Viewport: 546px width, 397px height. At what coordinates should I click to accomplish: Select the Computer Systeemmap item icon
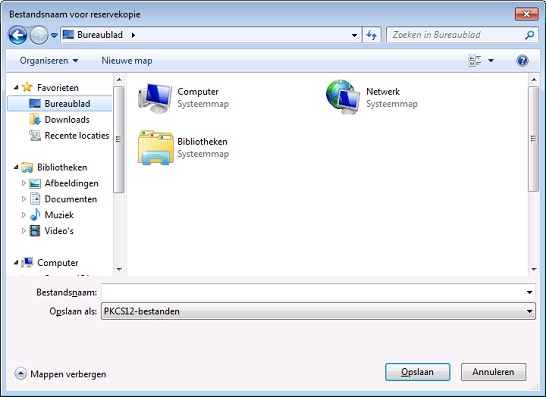155,98
